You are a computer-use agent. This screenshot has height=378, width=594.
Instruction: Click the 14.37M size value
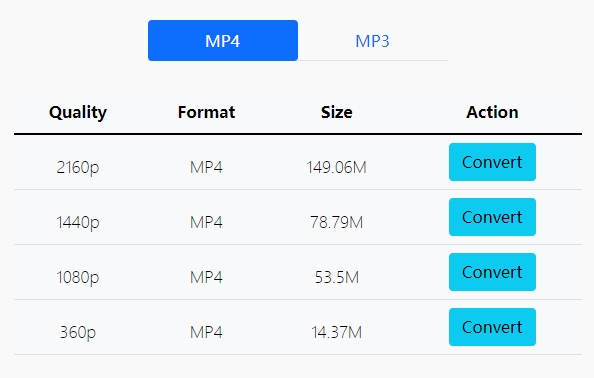[336, 332]
